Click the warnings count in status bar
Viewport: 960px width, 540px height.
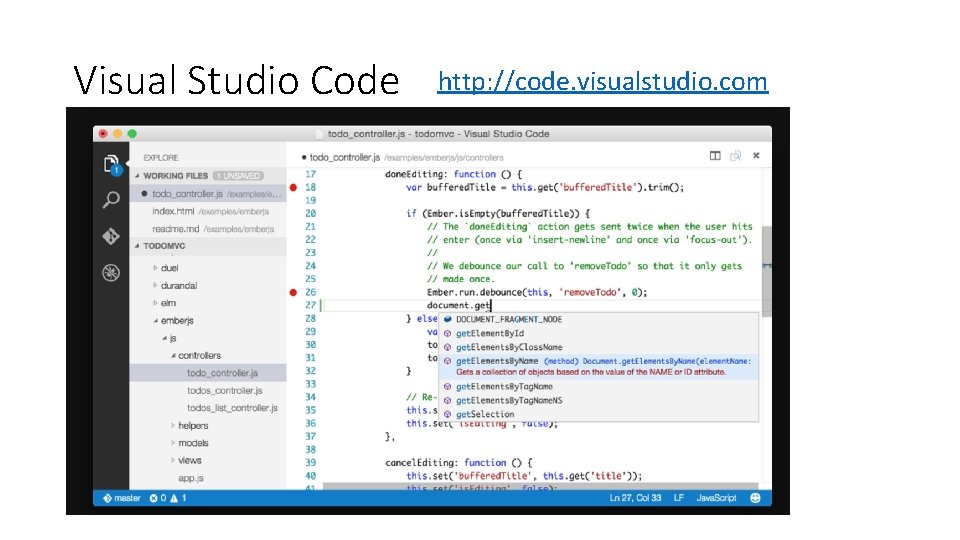click(178, 498)
